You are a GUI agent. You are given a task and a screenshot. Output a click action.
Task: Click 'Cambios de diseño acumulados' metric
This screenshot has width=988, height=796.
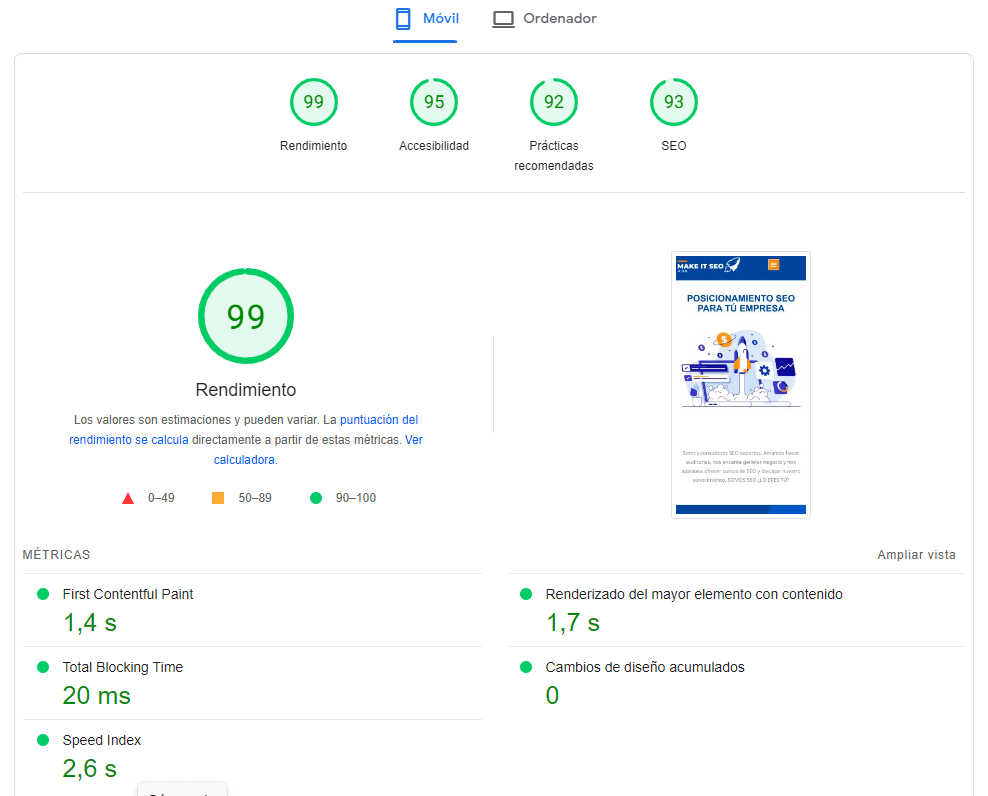tap(644, 667)
